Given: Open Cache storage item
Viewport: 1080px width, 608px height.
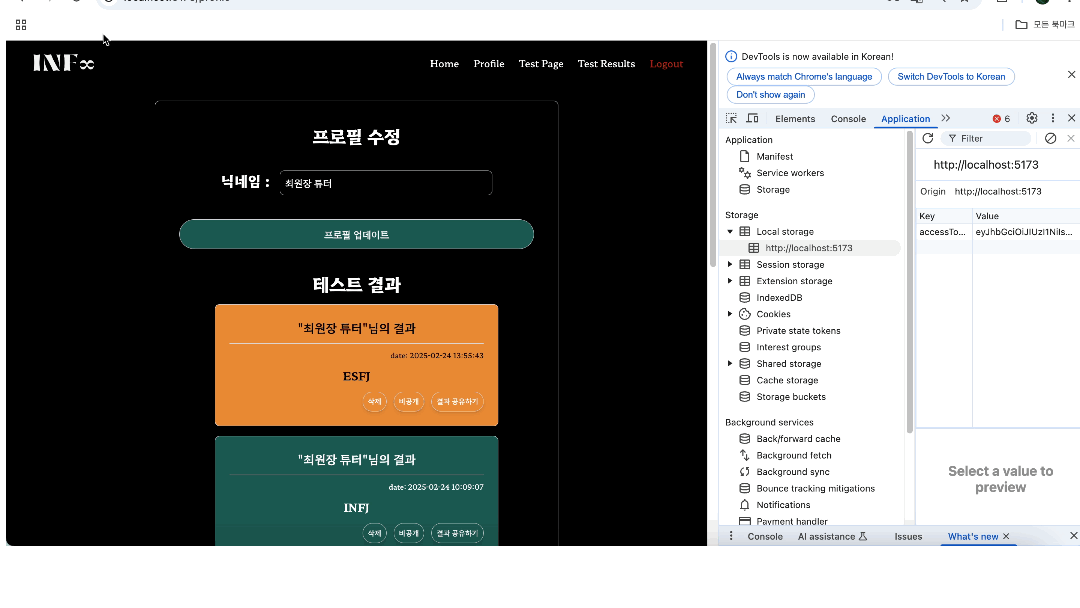Looking at the screenshot, I should click(787, 380).
